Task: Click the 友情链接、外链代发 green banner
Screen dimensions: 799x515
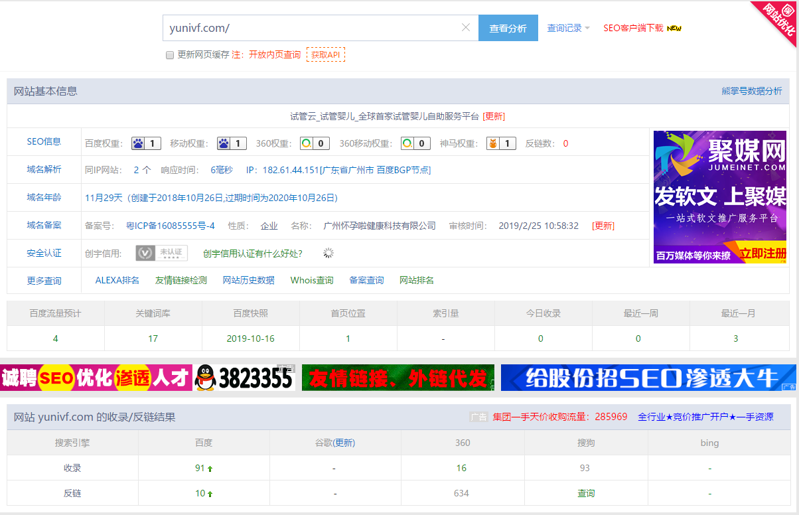Action: coord(398,378)
